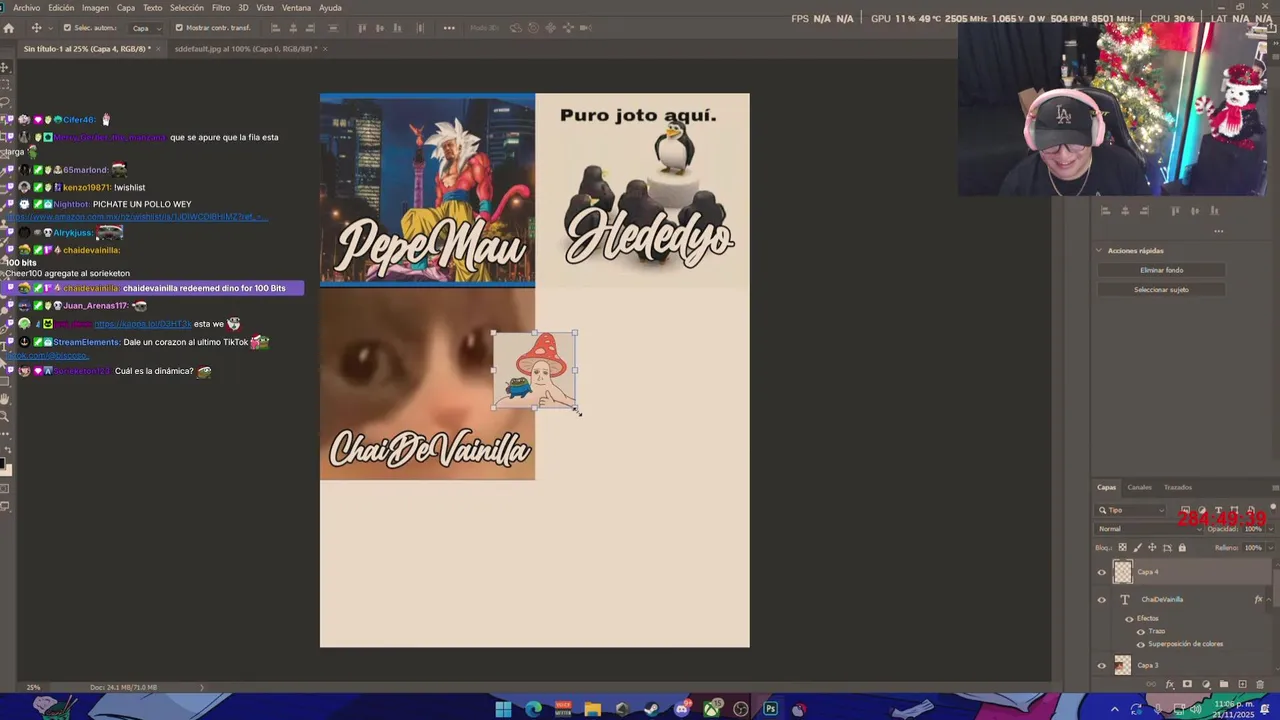Open the Move tool preset dropdown arrow

[x=50, y=28]
